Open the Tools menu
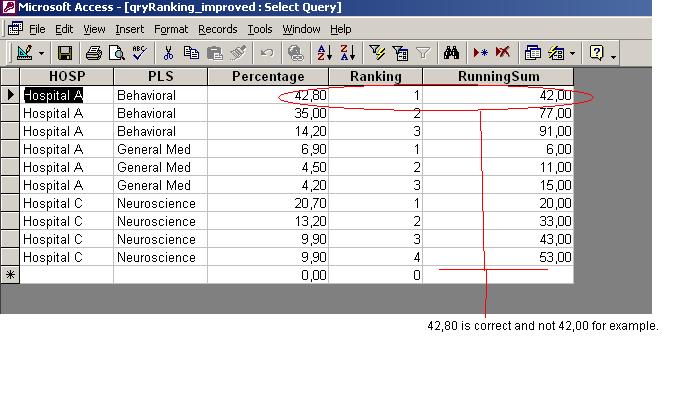Screen dimensions: 686x398 pyautogui.click(x=260, y=29)
